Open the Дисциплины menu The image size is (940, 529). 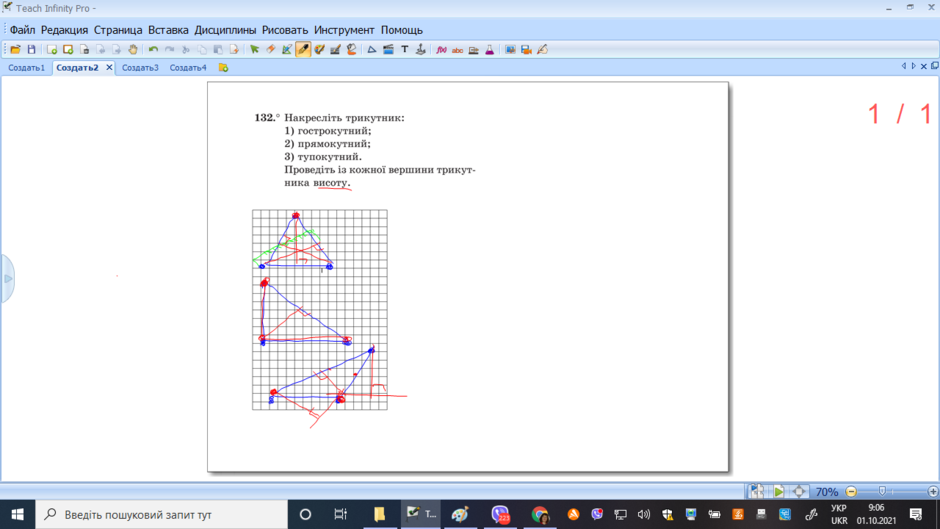click(x=225, y=30)
